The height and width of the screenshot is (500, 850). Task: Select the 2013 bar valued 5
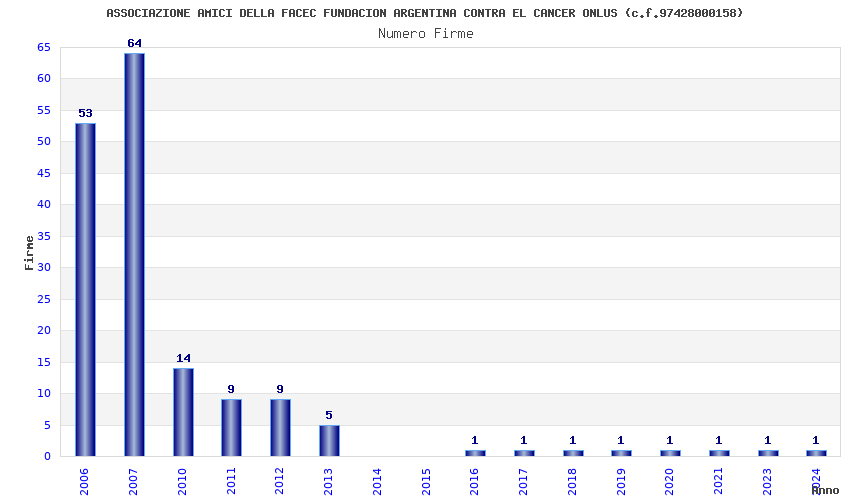tap(329, 440)
